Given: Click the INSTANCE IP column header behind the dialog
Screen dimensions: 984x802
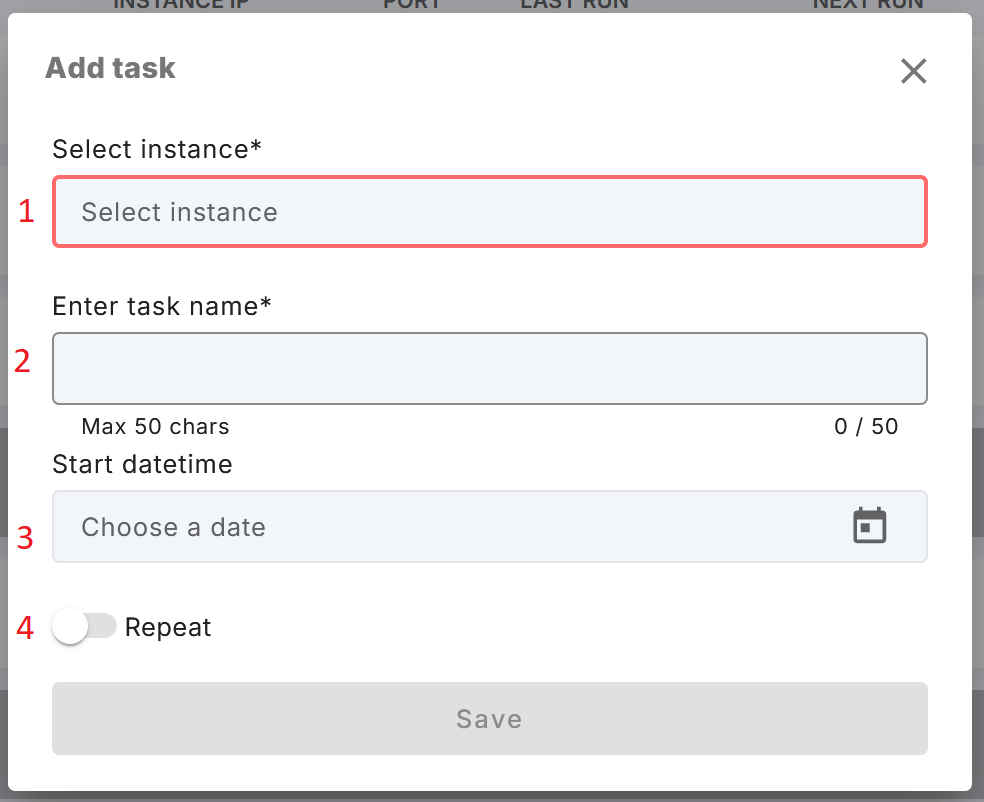Looking at the screenshot, I should point(181,4).
